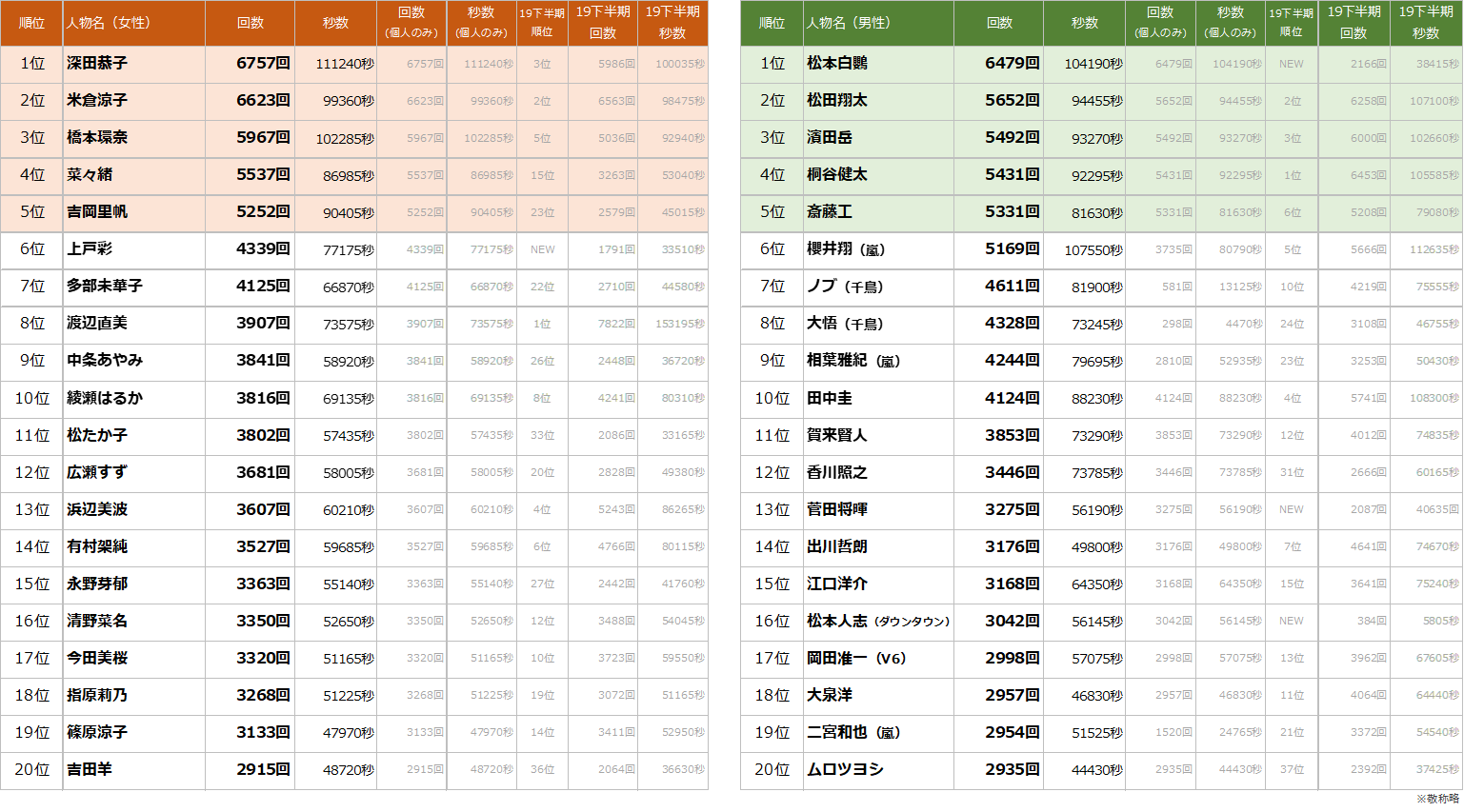Select the name 米倉涼子 in the female ranking
Image resolution: width=1464 pixels, height=812 pixels.
pos(97,101)
